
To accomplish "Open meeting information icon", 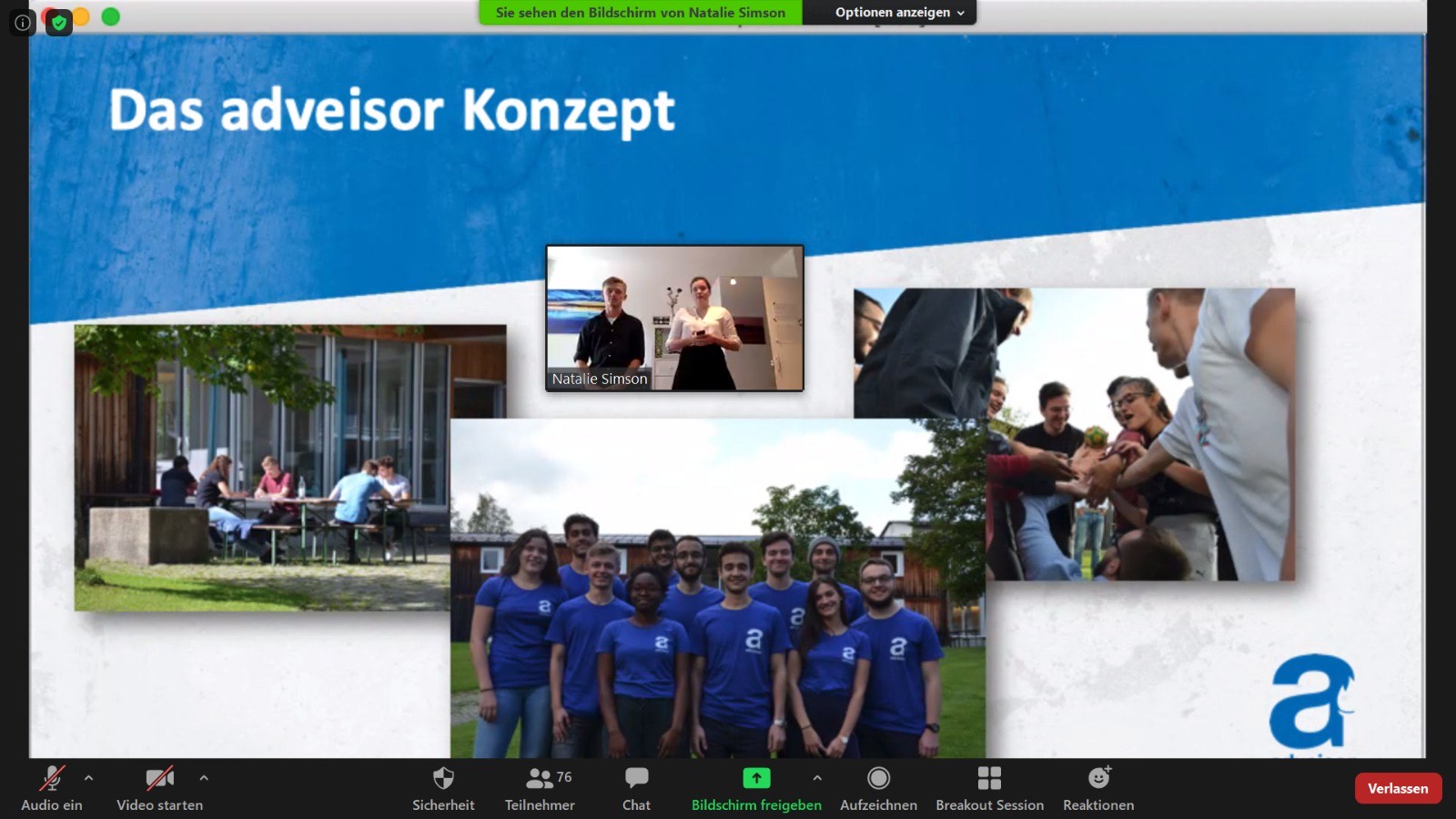I will point(23,23).
